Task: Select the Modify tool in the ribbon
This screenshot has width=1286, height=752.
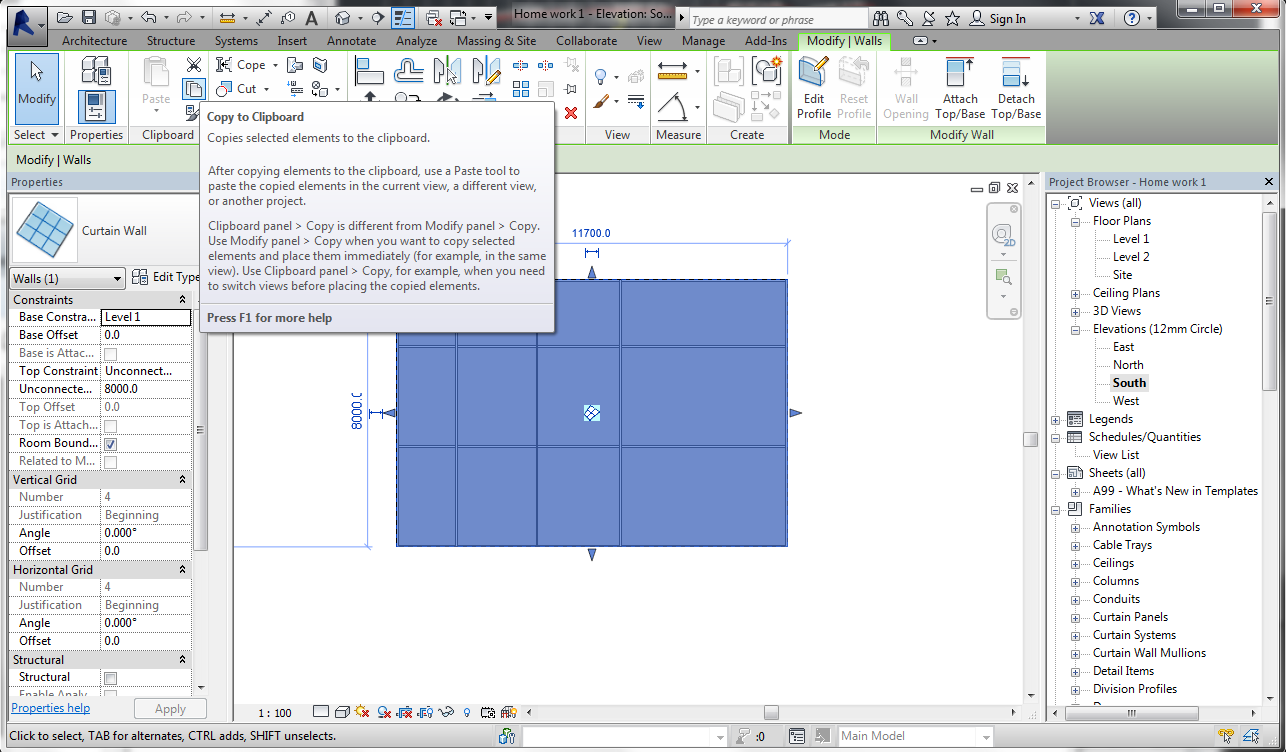Action: 36,90
